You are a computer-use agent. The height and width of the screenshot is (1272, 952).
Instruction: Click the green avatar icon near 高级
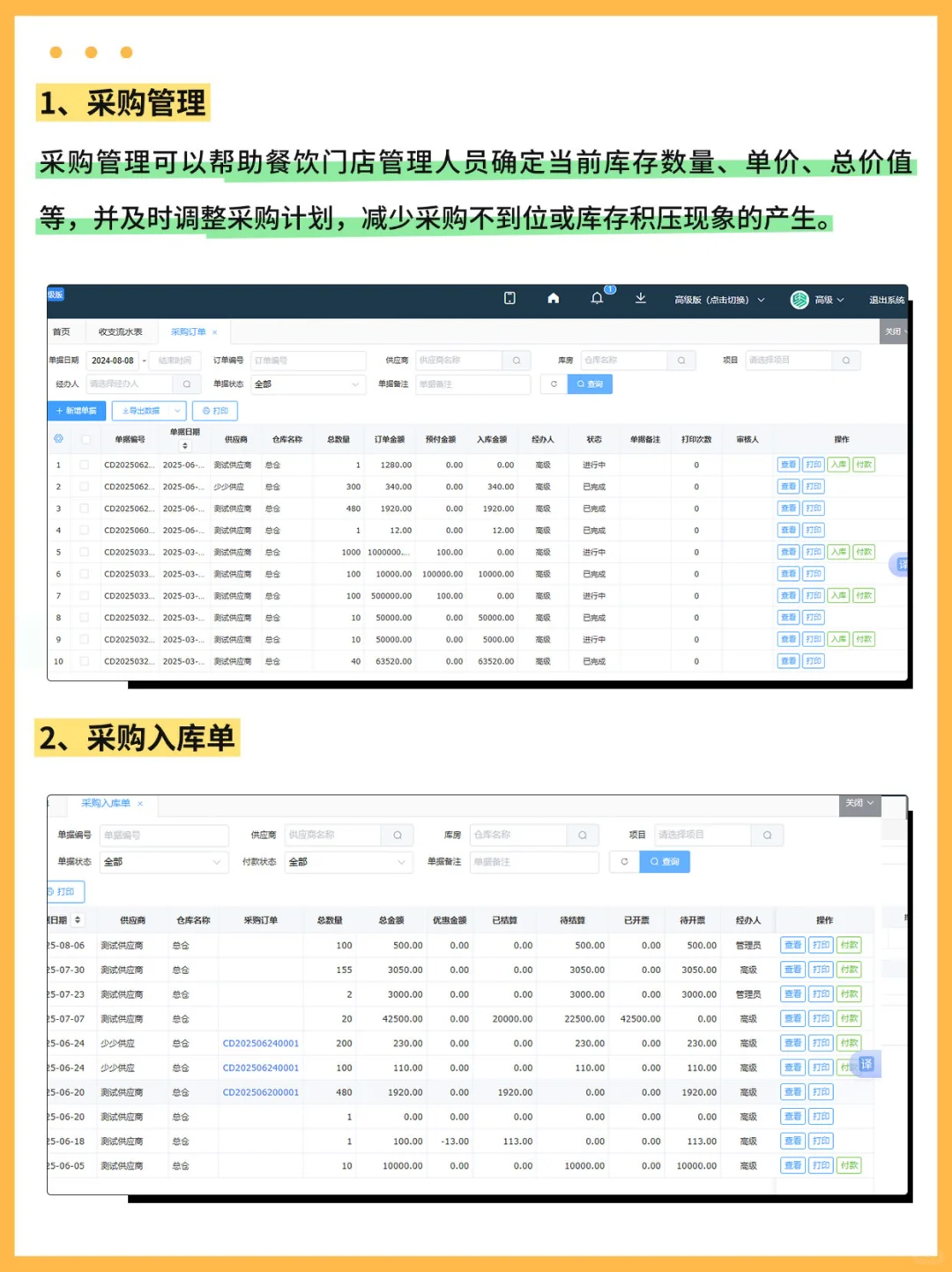click(x=800, y=300)
